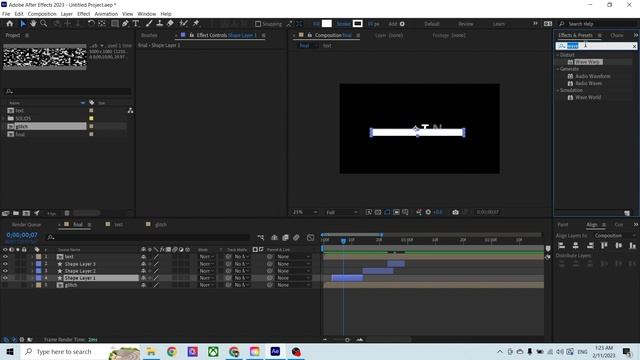The image size is (640, 360).
Task: Toggle frame blending icon in timeline
Action: (285, 238)
